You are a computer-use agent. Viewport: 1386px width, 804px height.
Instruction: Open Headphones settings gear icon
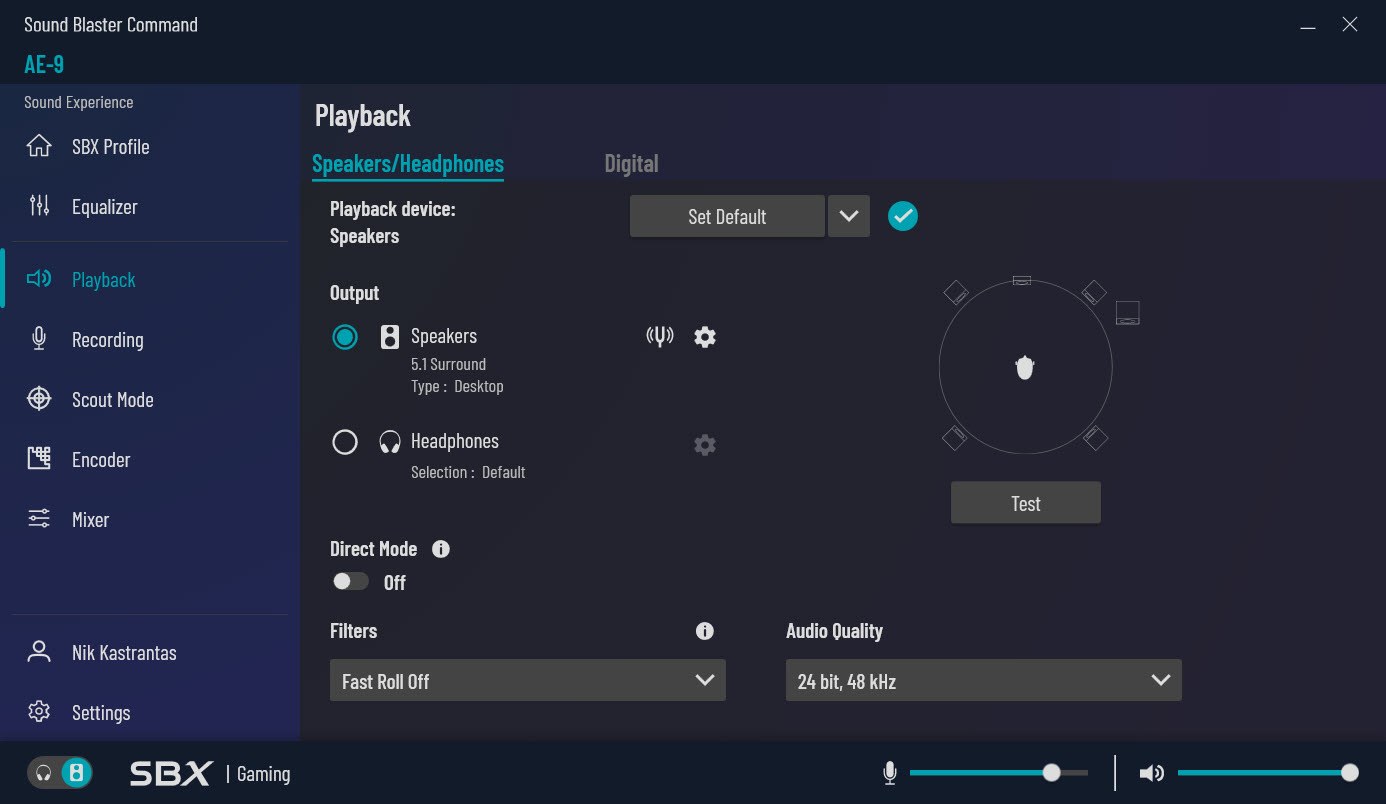705,445
